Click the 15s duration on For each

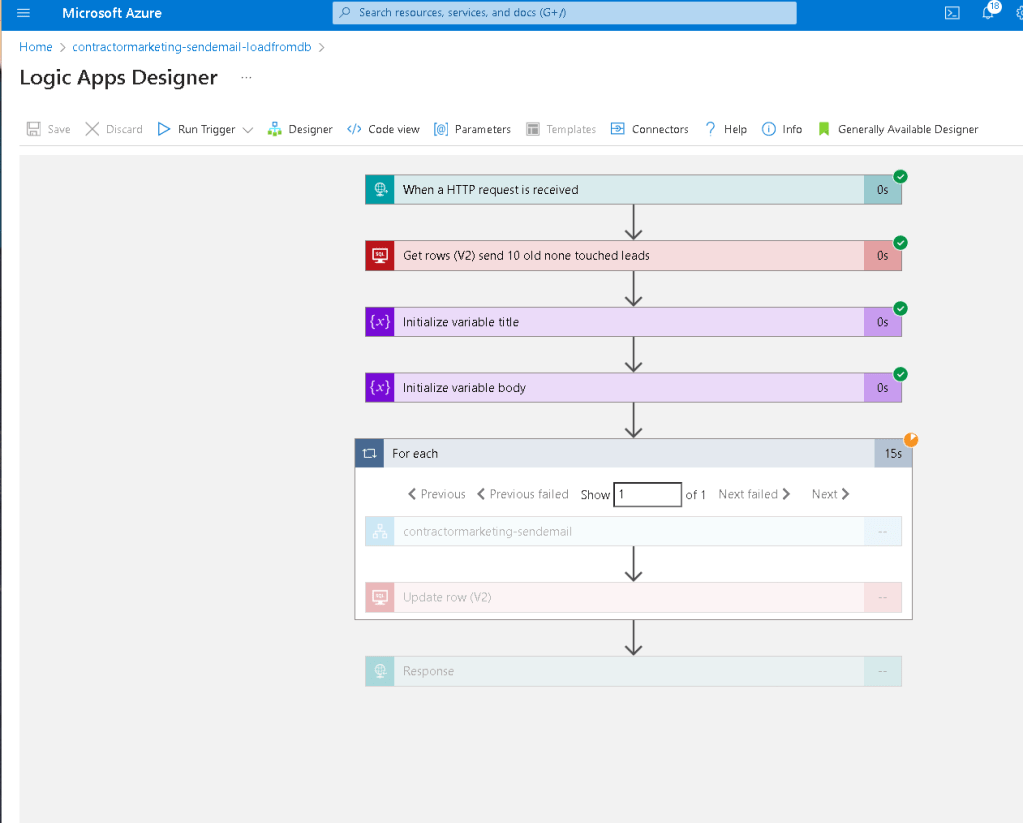pyautogui.click(x=893, y=454)
